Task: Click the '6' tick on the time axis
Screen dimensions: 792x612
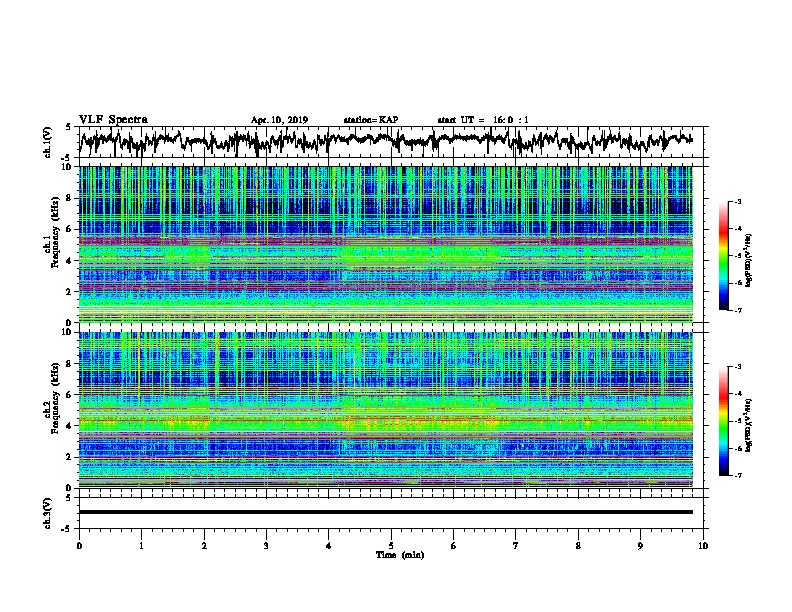Action: click(454, 546)
